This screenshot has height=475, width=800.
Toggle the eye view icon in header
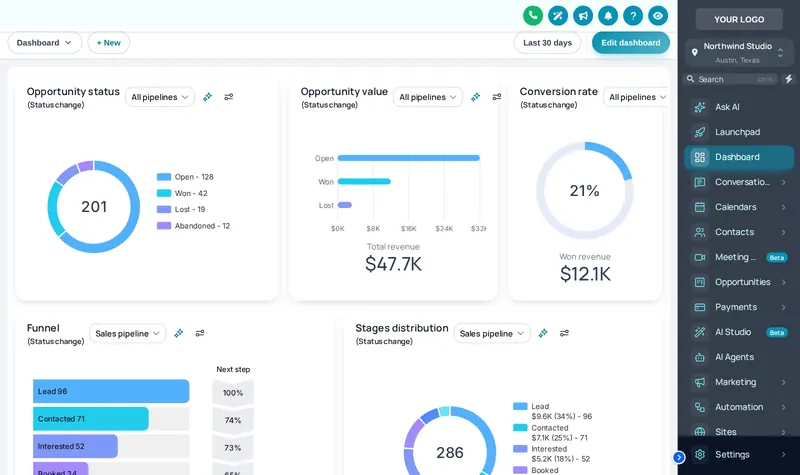[x=658, y=16]
